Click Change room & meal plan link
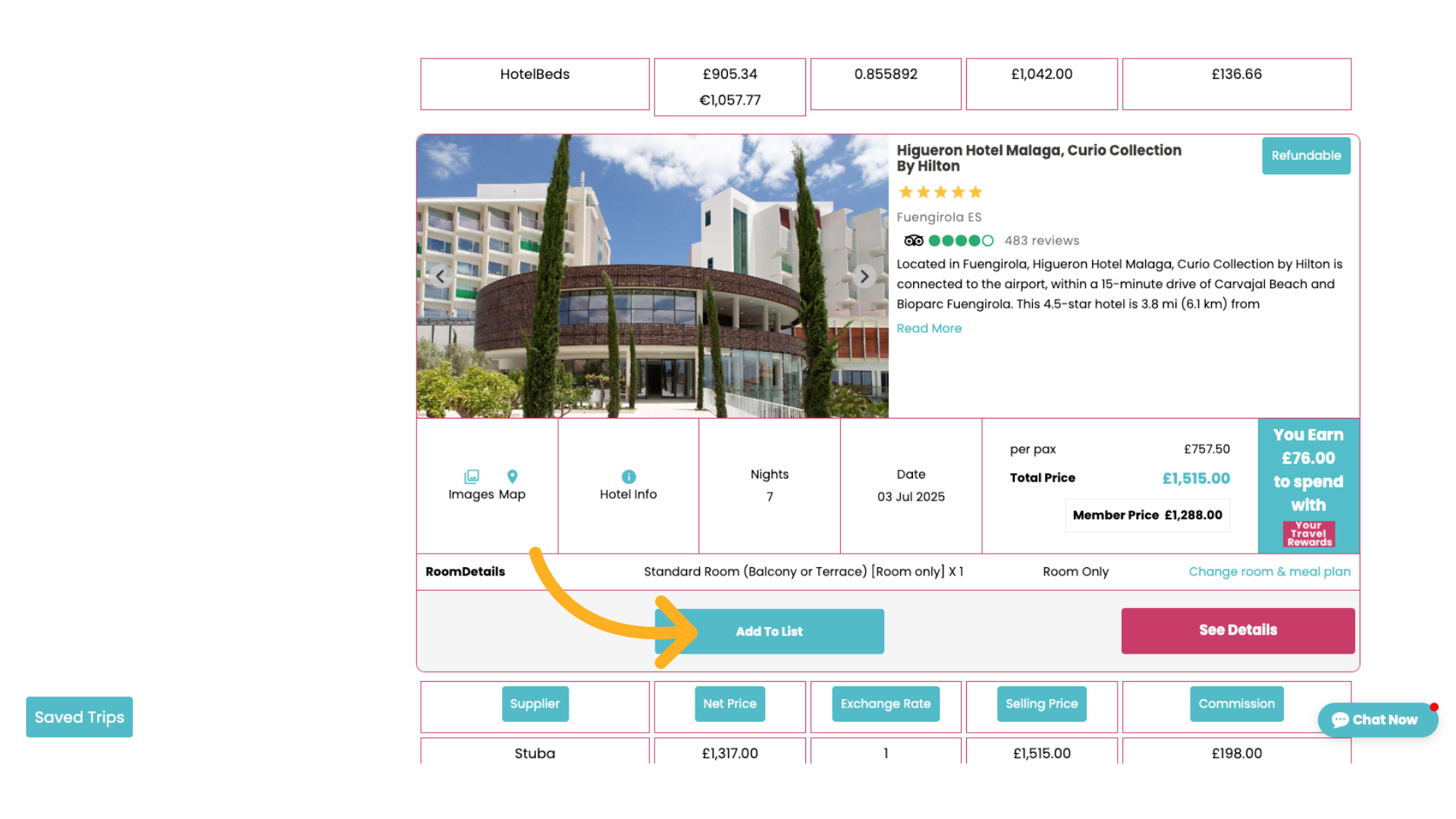This screenshot has height=819, width=1456. tap(1269, 572)
